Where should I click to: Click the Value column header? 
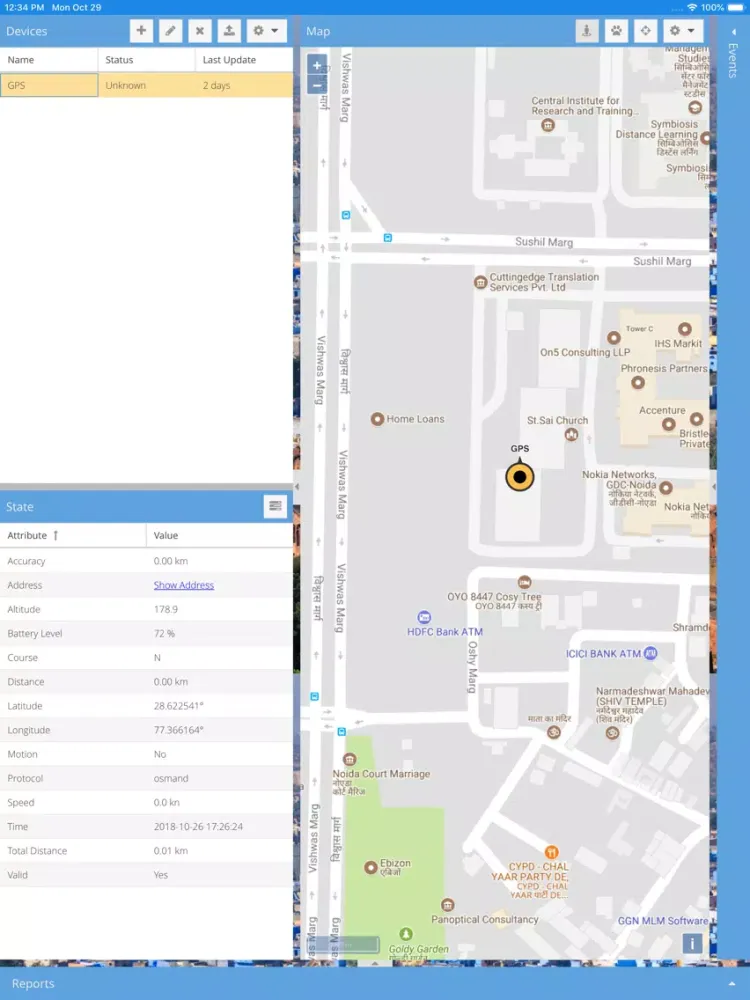tap(219, 536)
